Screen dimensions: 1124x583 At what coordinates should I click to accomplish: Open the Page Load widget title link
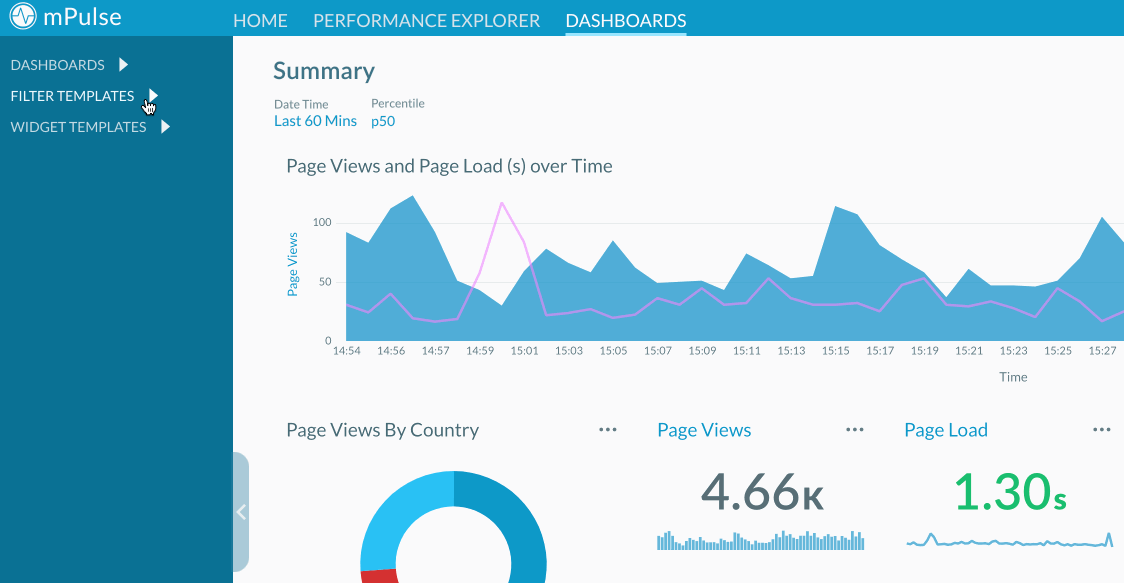(945, 429)
